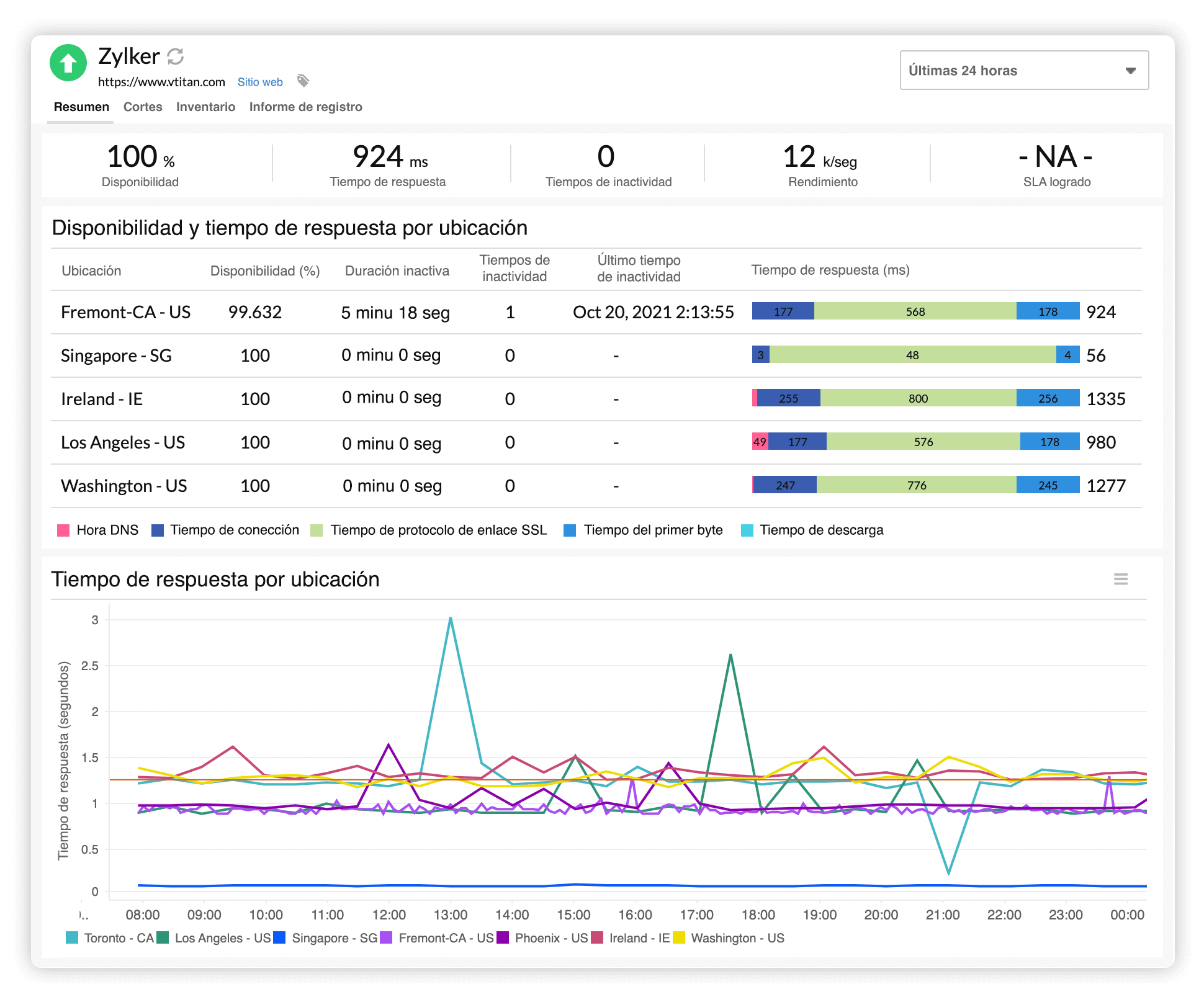Click the Tiempo del primer byte swatch

click(x=570, y=530)
